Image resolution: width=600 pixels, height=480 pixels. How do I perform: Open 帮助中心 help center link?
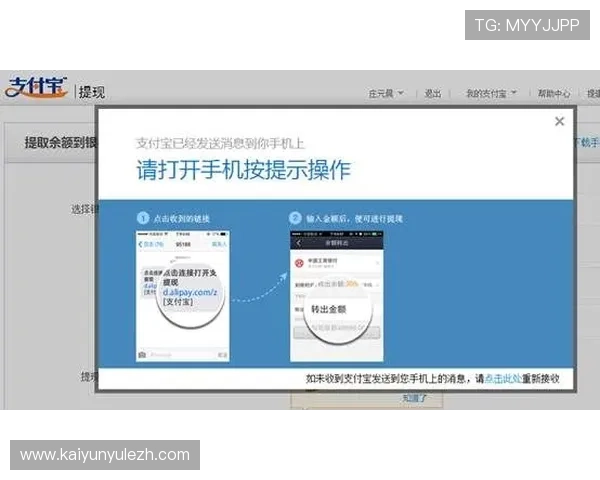pyautogui.click(x=554, y=93)
